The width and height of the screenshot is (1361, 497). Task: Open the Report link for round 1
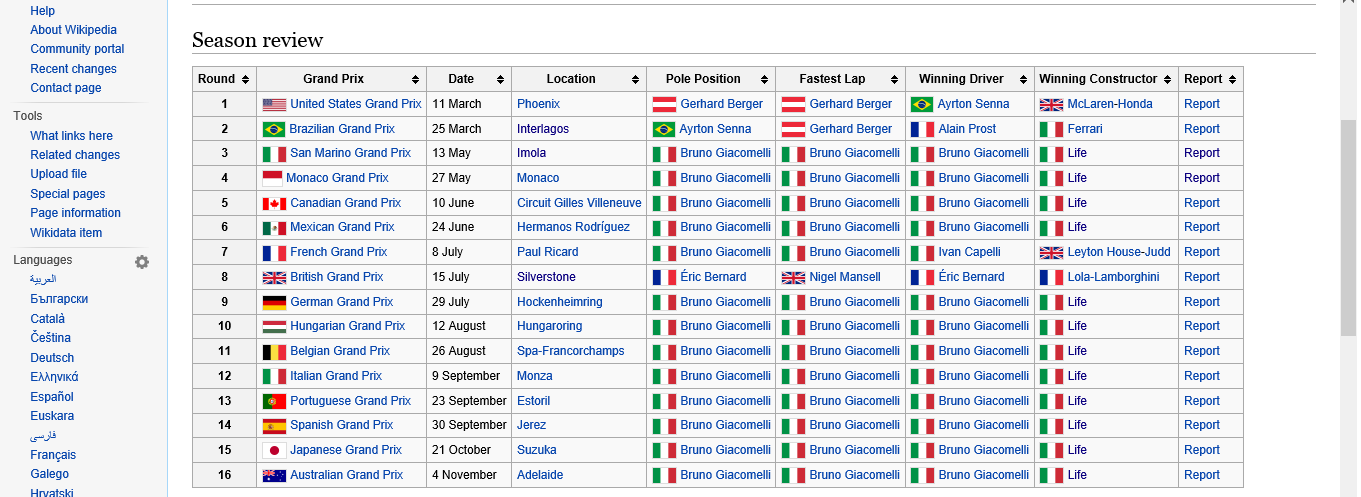point(1202,104)
